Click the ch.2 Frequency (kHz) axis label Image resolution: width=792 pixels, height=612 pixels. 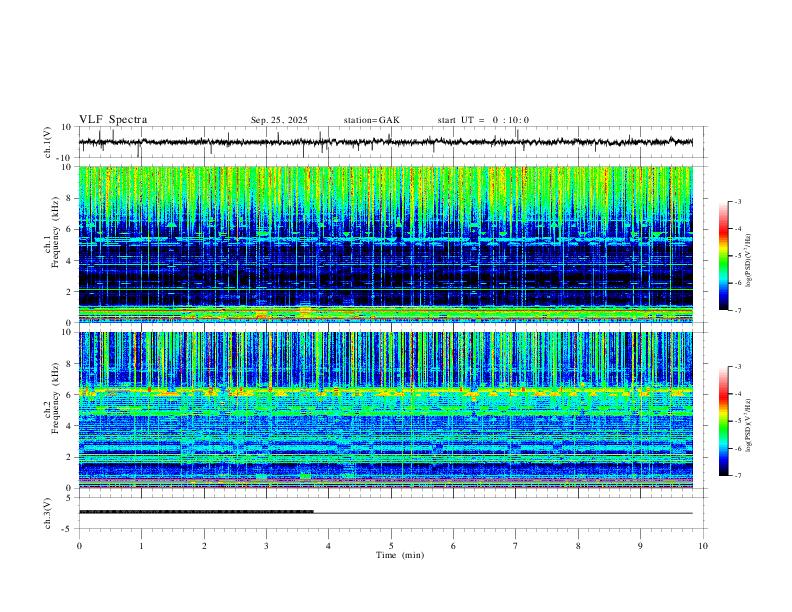click(x=51, y=398)
